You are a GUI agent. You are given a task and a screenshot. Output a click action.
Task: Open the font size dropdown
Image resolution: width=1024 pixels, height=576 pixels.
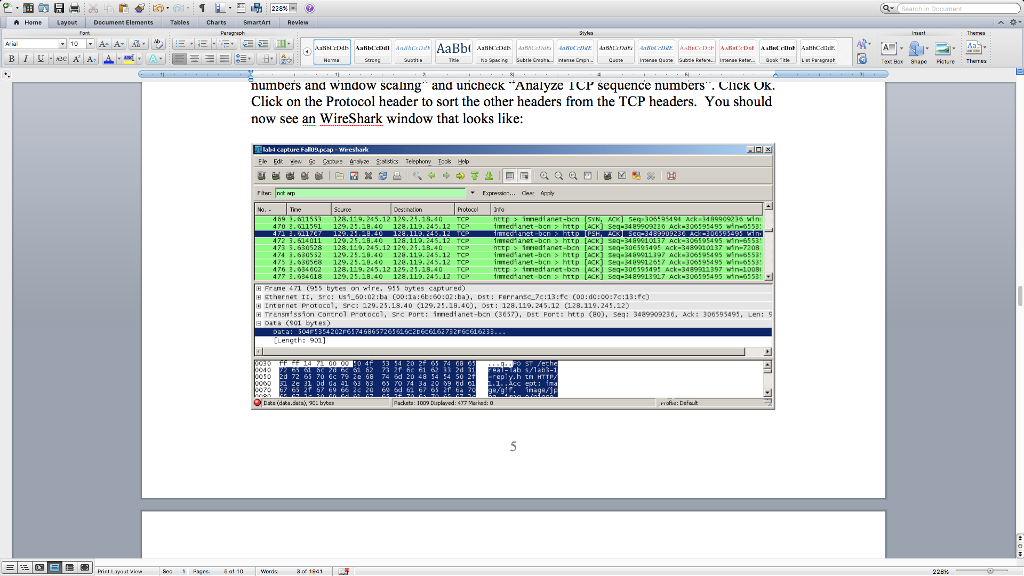coord(90,44)
